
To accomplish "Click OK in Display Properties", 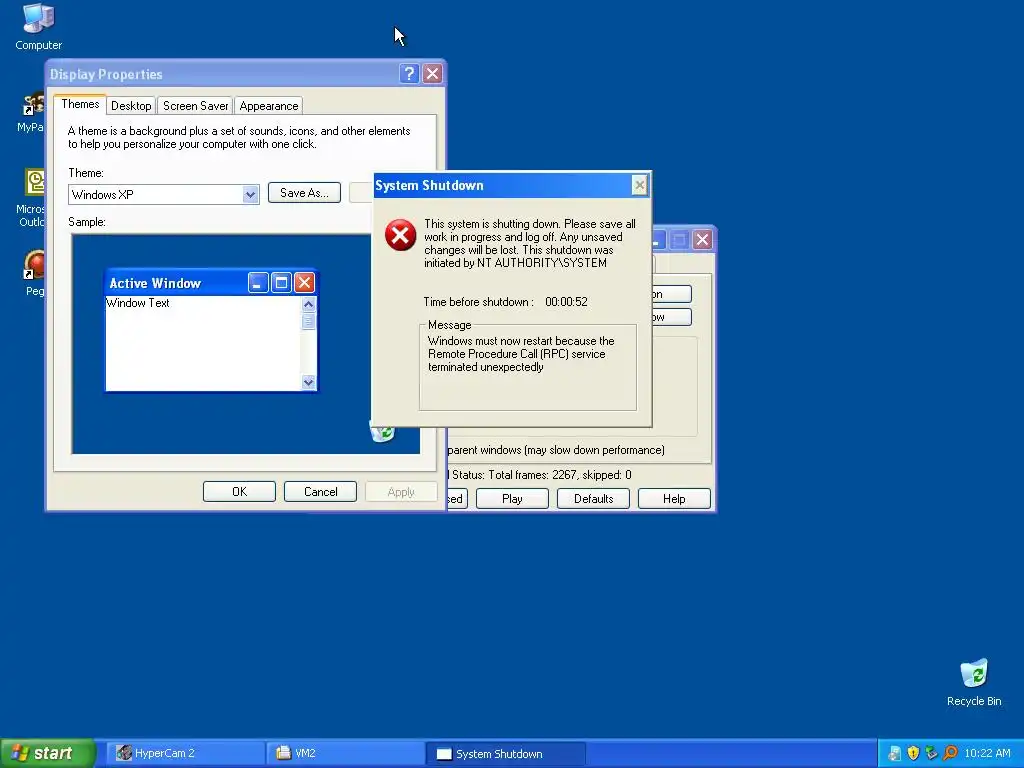I will pyautogui.click(x=239, y=492).
